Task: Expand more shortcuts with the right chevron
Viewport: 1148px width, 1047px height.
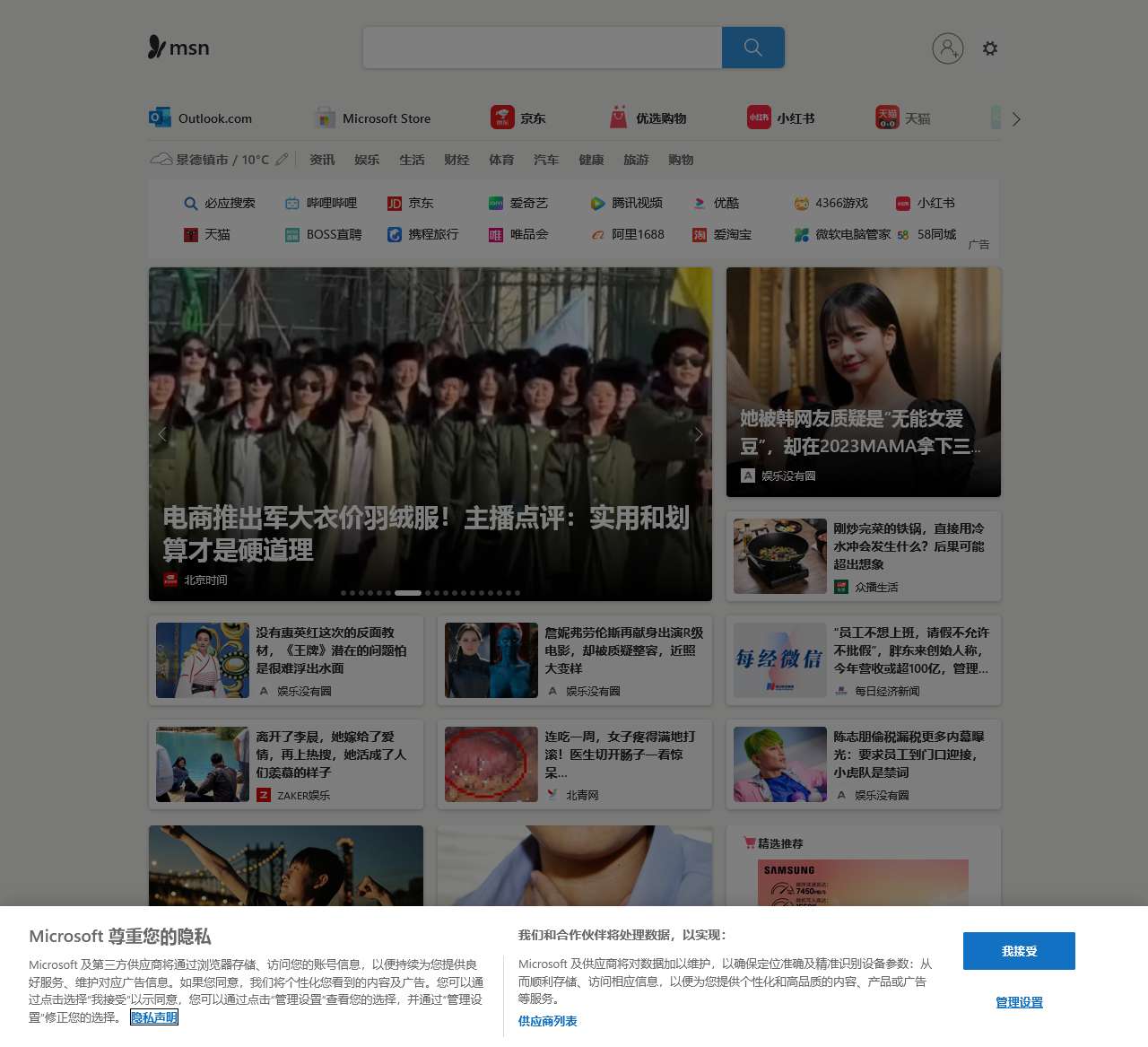Action: (x=1016, y=118)
